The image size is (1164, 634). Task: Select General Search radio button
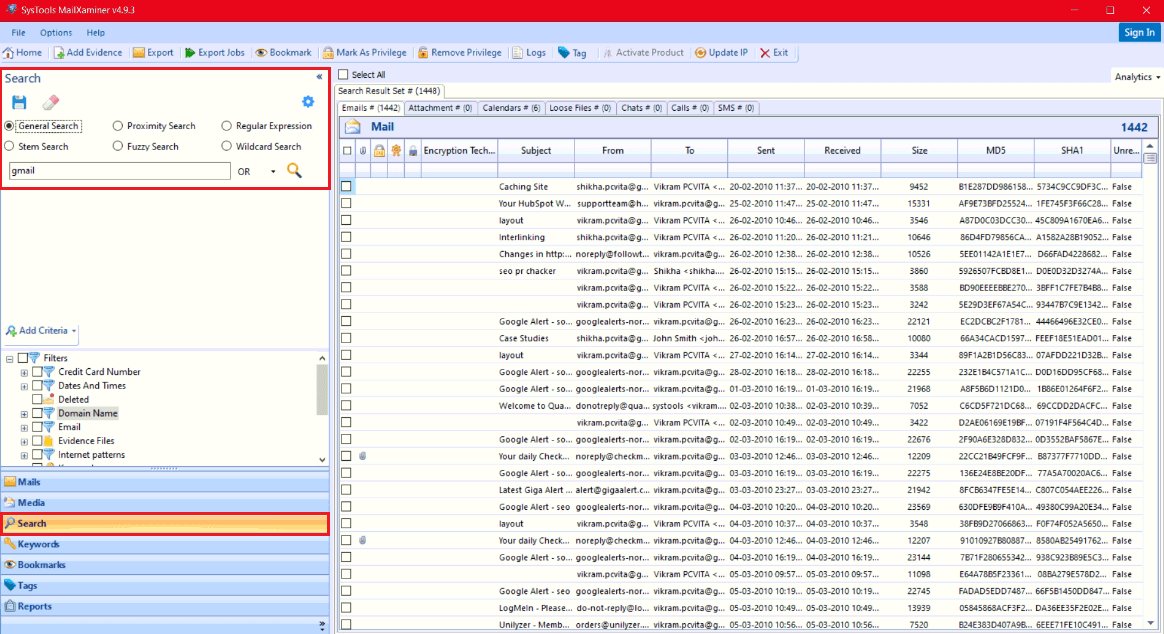[9, 126]
